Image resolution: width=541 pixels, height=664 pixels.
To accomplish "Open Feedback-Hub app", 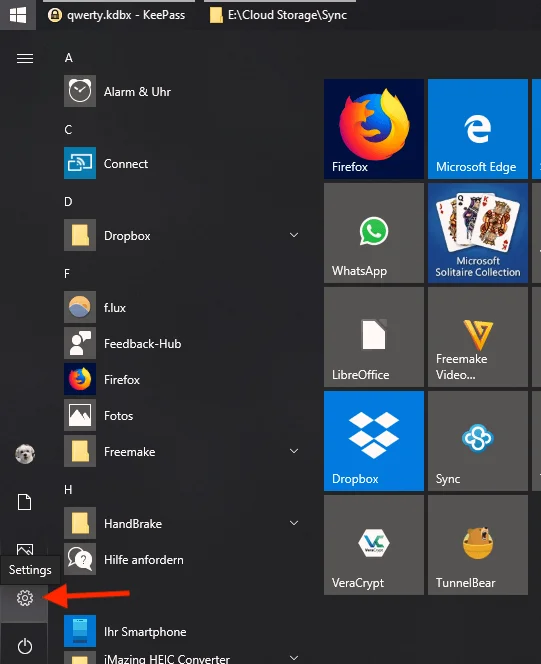I will point(182,343).
